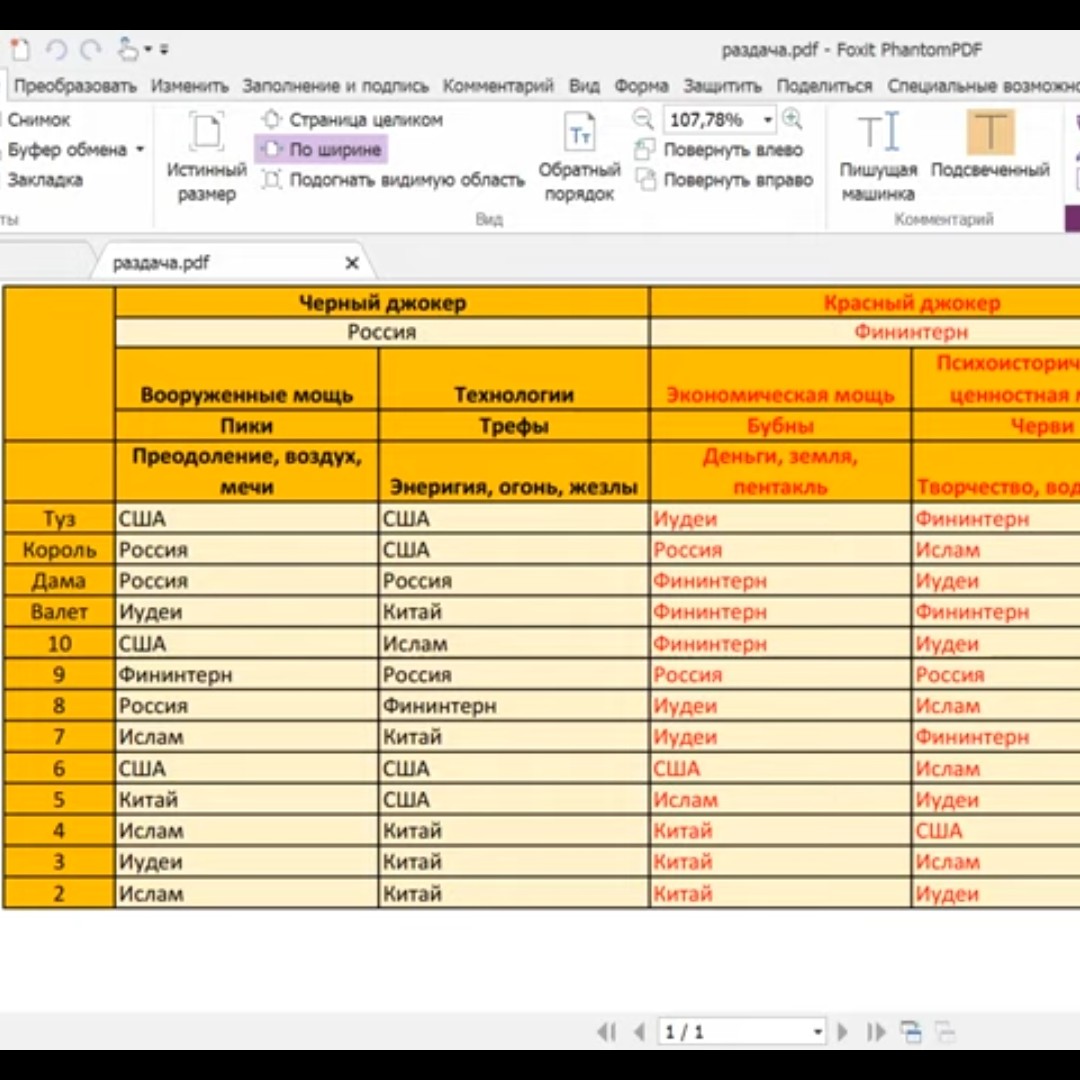Click Повернуть вправо rotate button
This screenshot has height=1080, width=1080.
(724, 180)
